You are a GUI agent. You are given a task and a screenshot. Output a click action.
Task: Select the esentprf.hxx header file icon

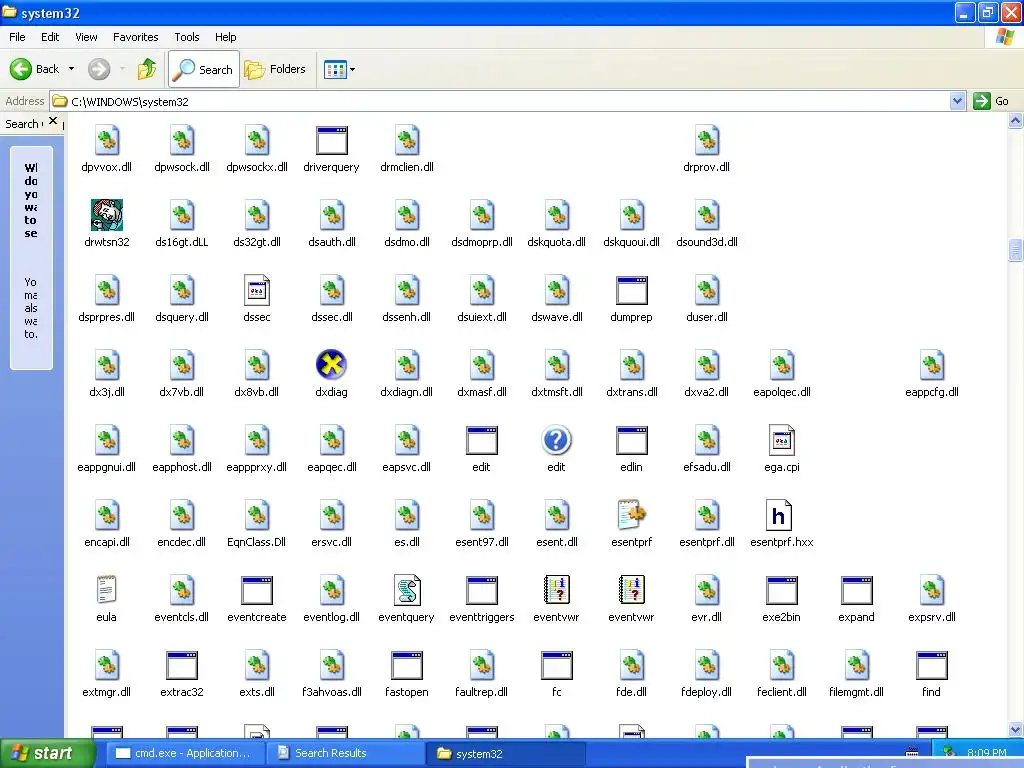tap(778, 515)
